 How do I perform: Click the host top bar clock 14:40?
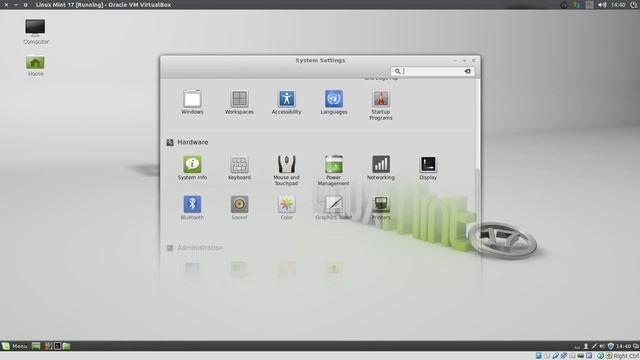pos(618,5)
